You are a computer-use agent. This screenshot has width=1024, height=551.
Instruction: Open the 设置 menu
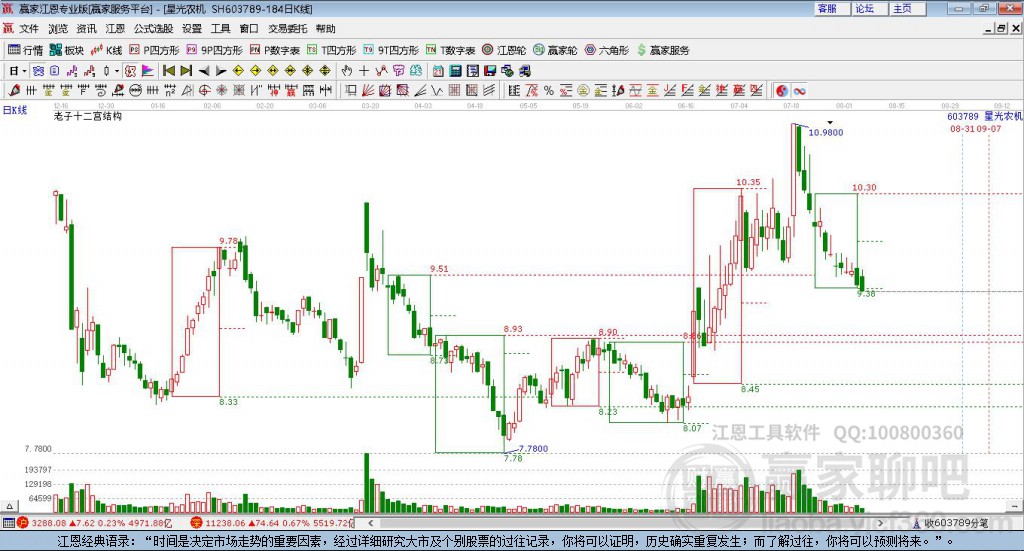(192, 29)
